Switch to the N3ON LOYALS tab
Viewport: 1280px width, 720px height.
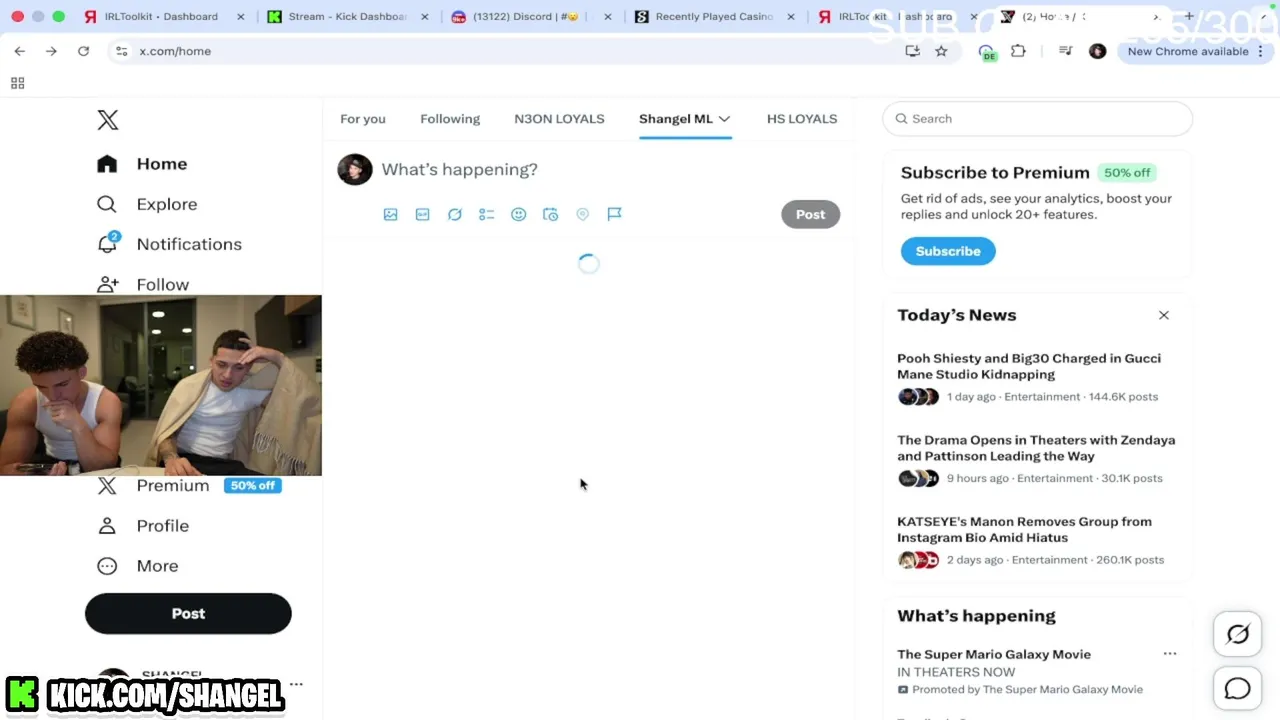tap(559, 119)
